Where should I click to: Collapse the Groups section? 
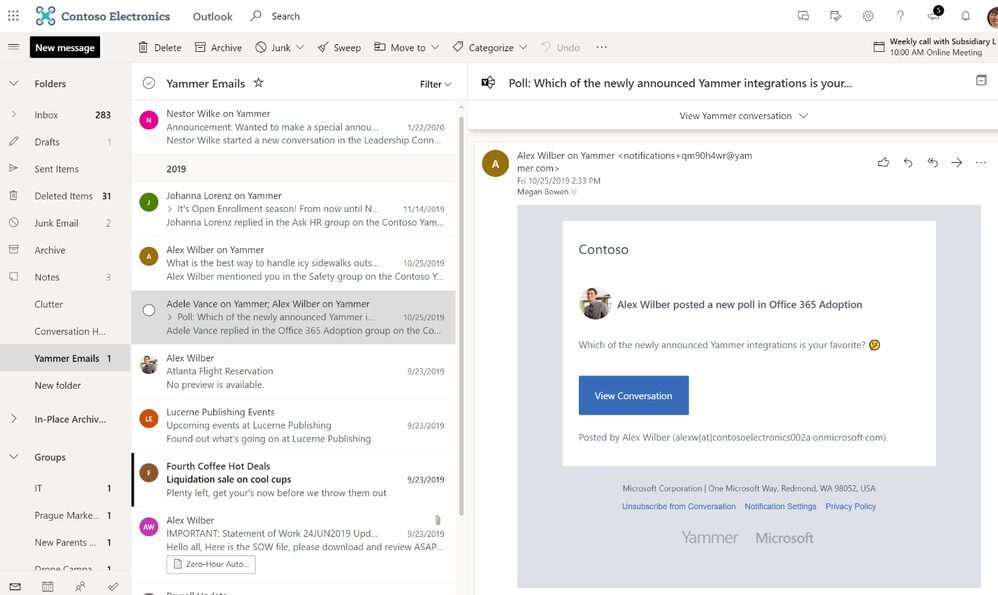[13, 457]
